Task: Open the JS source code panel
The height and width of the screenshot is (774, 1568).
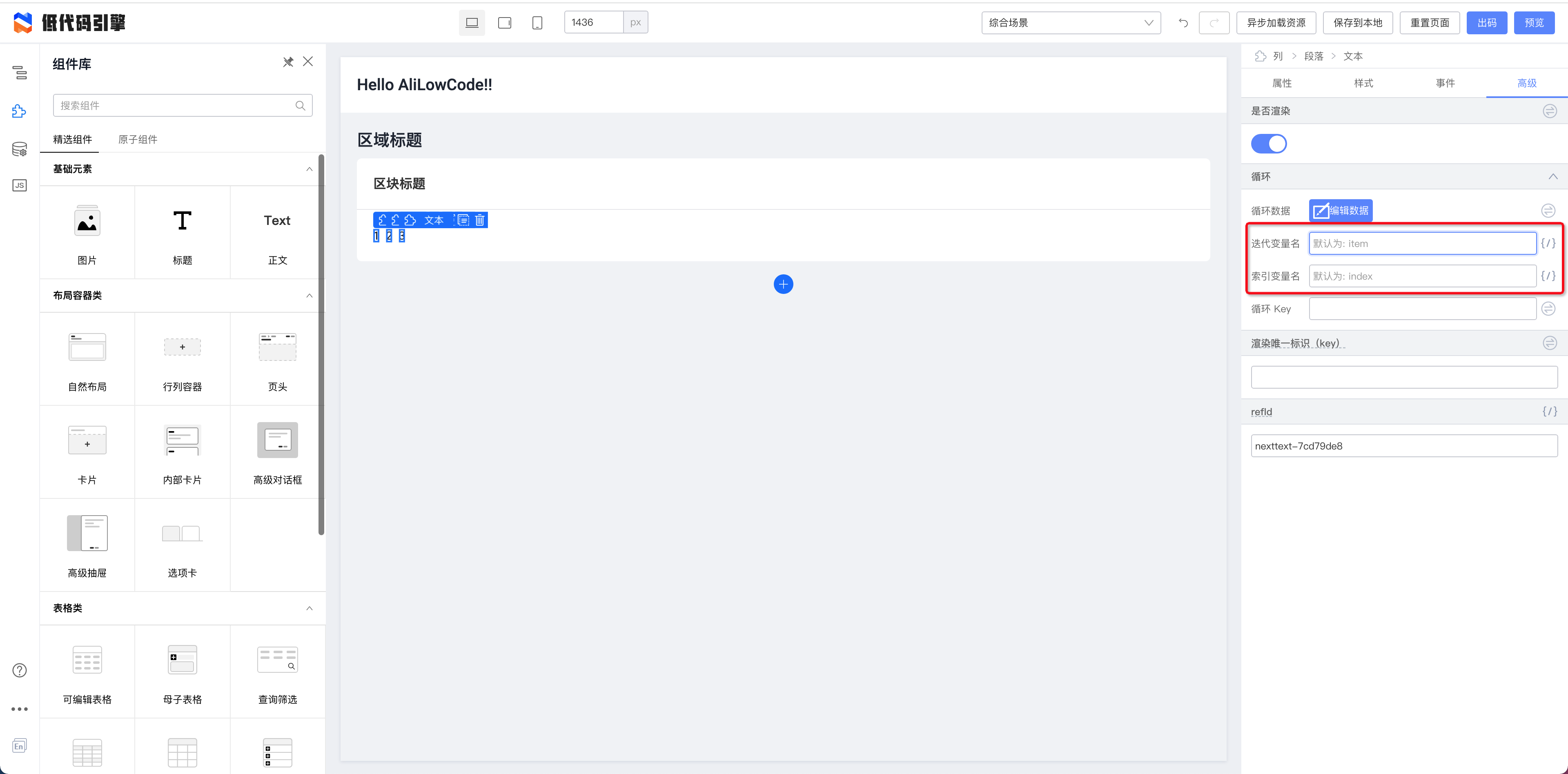Action: 20,186
